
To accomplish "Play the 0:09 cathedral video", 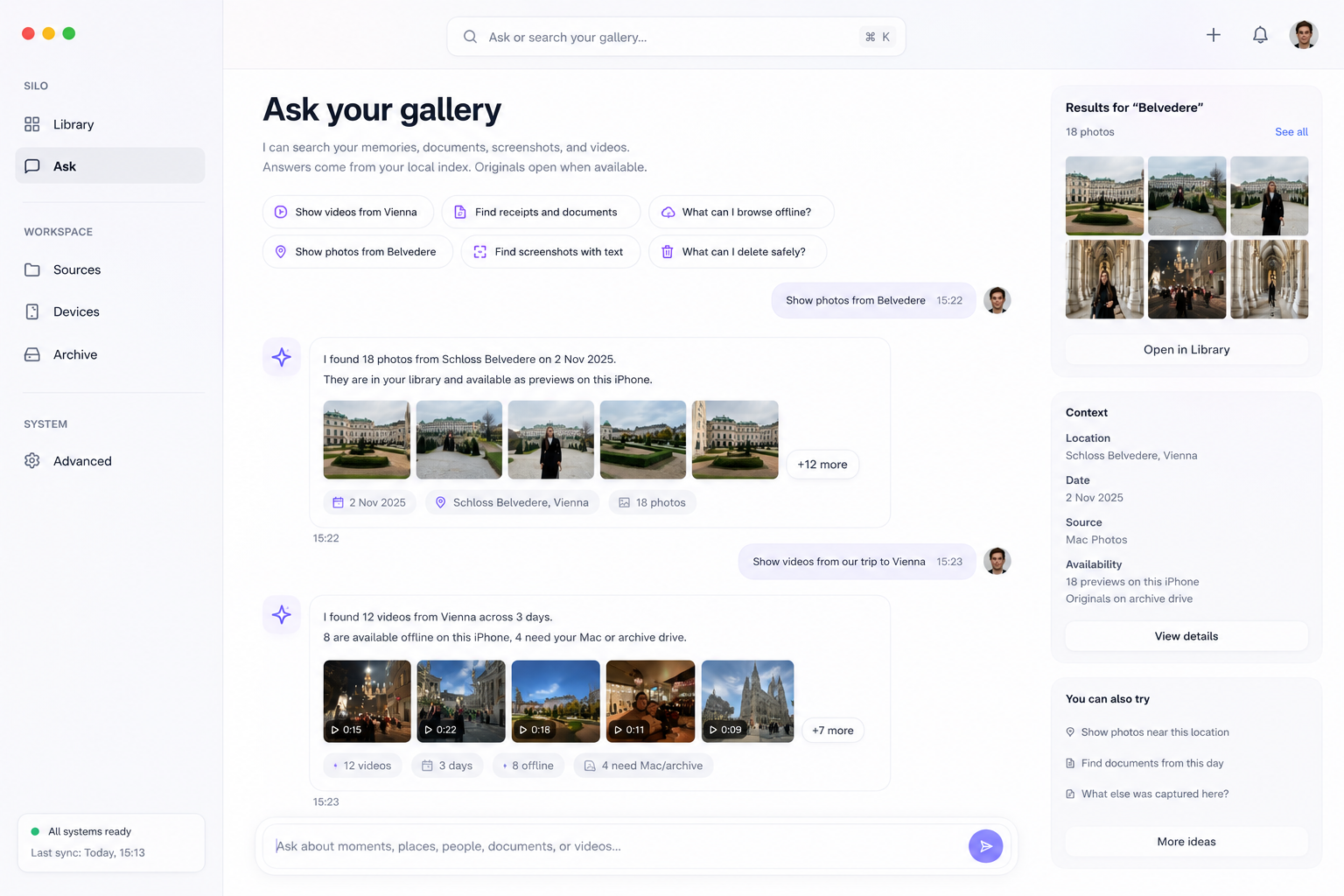I will [x=747, y=701].
